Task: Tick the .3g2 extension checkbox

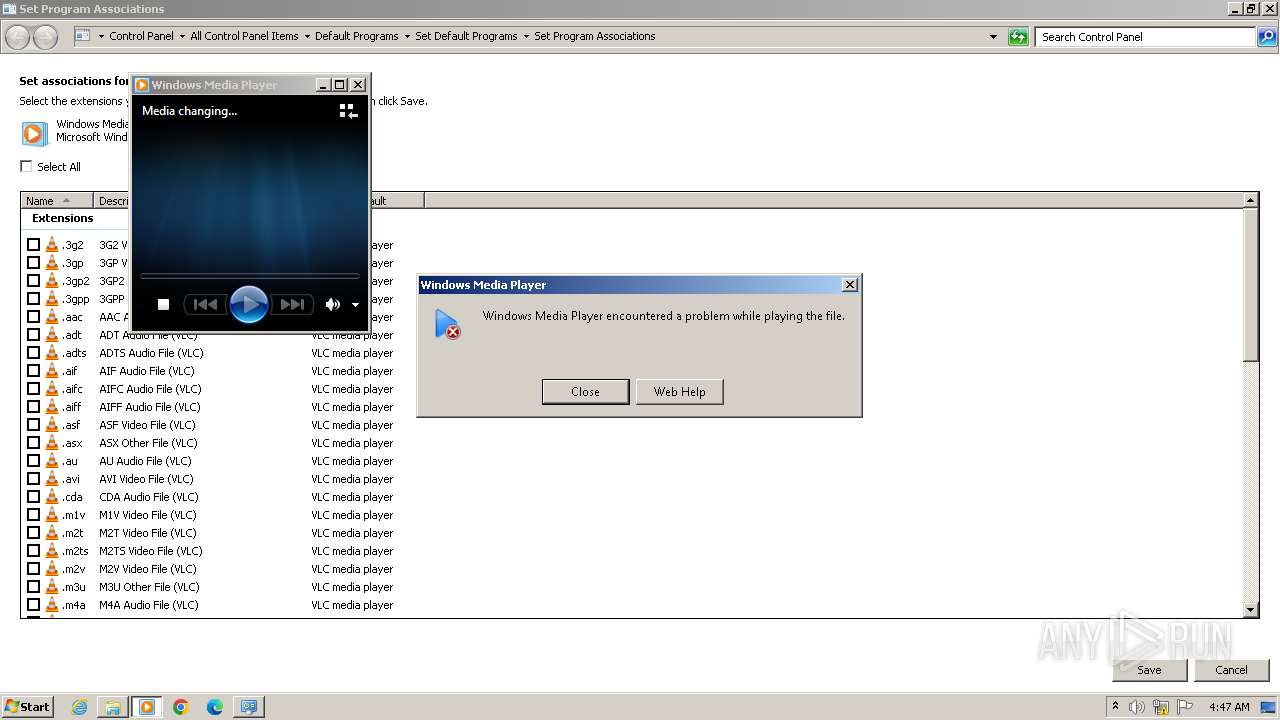Action: point(33,245)
